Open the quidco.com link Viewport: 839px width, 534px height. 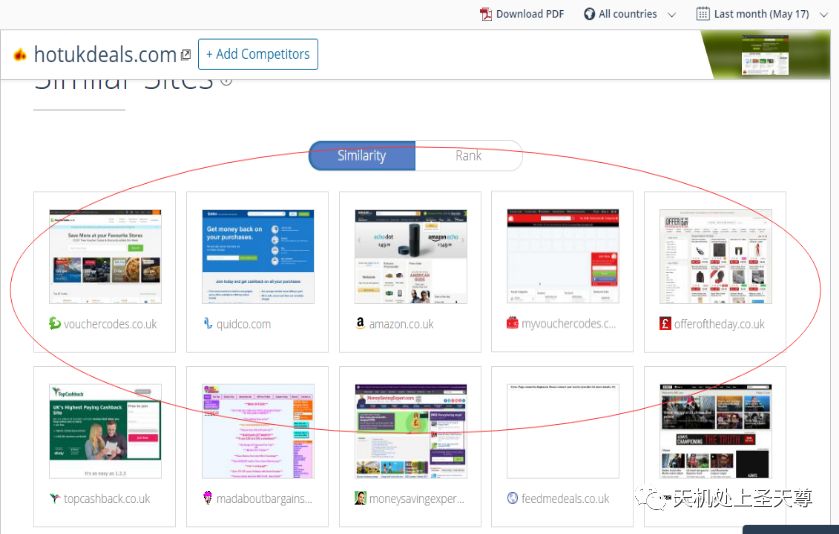pos(243,324)
